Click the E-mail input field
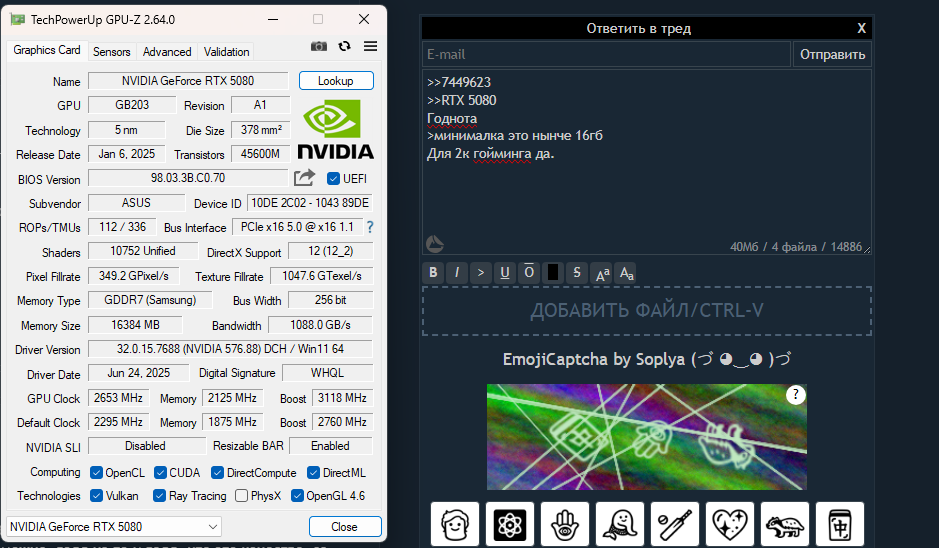Viewport: 939px width, 548px height. coord(607,54)
